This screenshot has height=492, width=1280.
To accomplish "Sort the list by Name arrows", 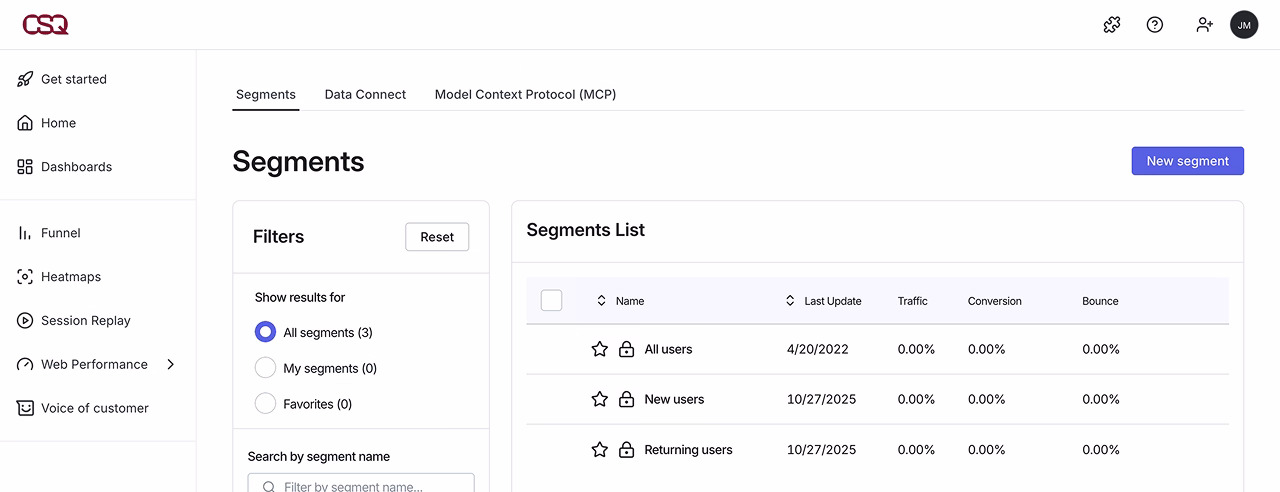I will point(601,301).
